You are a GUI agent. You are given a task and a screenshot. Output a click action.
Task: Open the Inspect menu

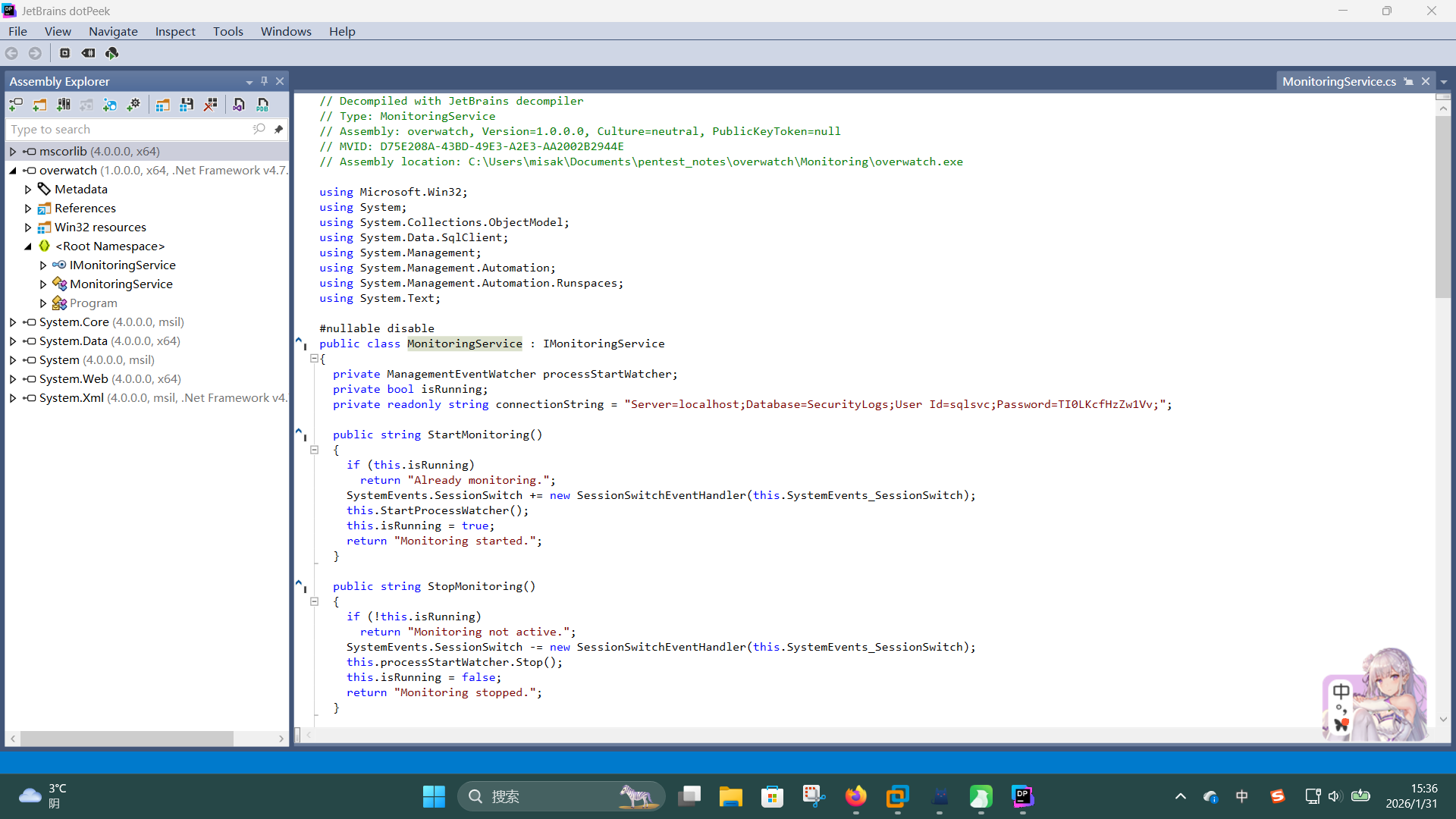coord(175,31)
